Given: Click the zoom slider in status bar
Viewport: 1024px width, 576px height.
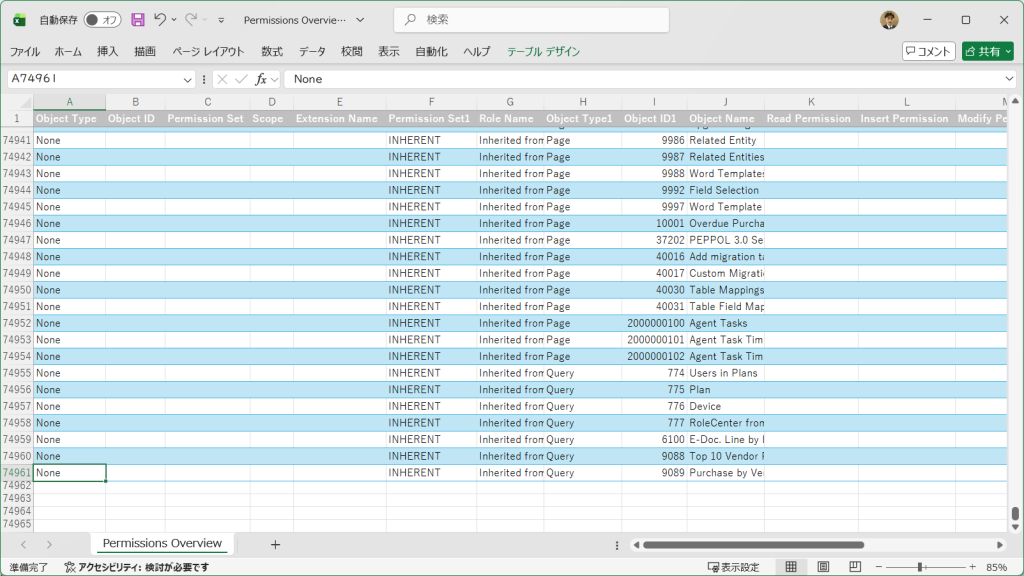Looking at the screenshot, I should pos(920,567).
